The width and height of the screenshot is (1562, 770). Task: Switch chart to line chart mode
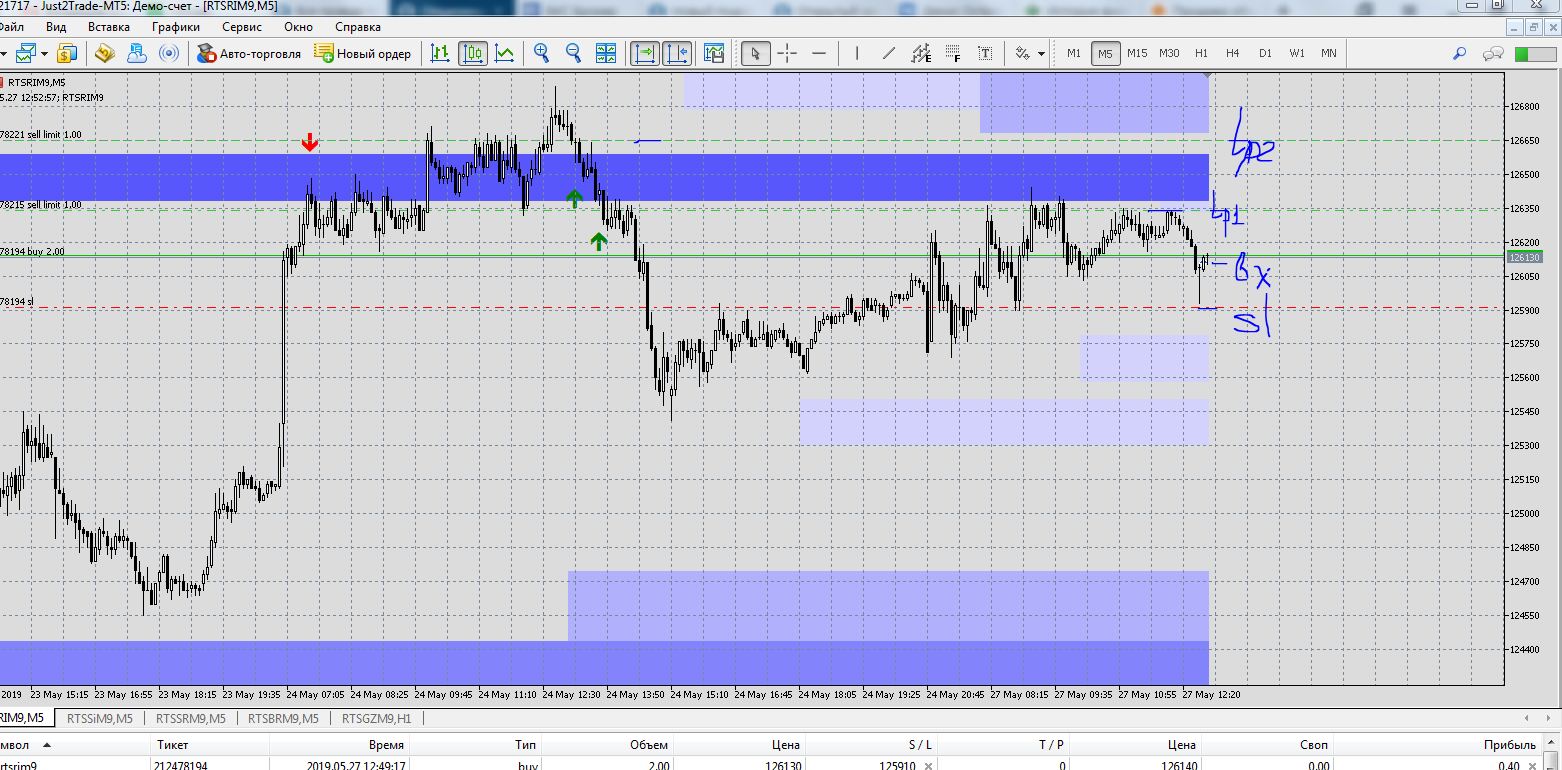[504, 53]
